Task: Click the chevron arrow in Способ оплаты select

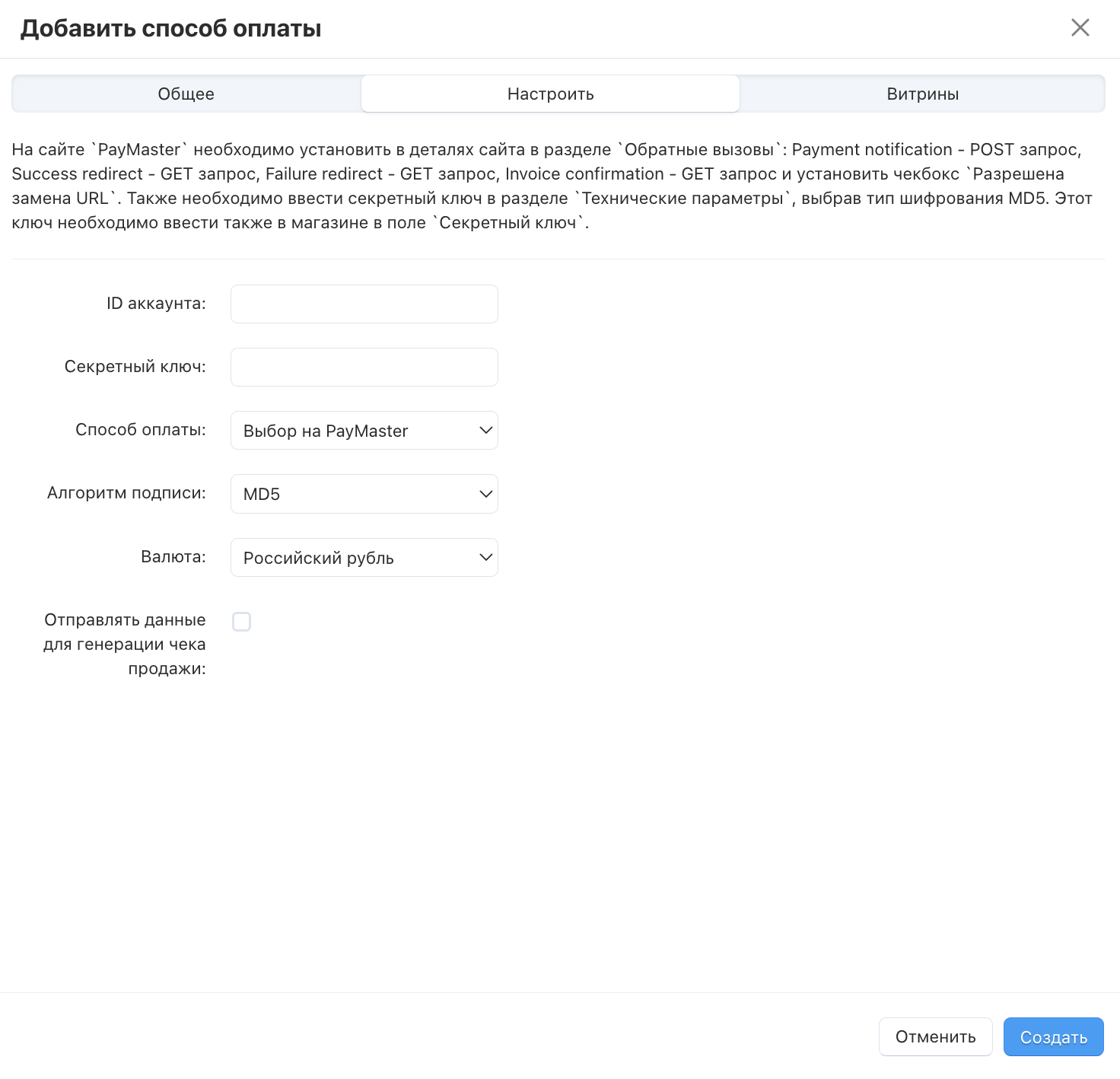Action: point(486,431)
